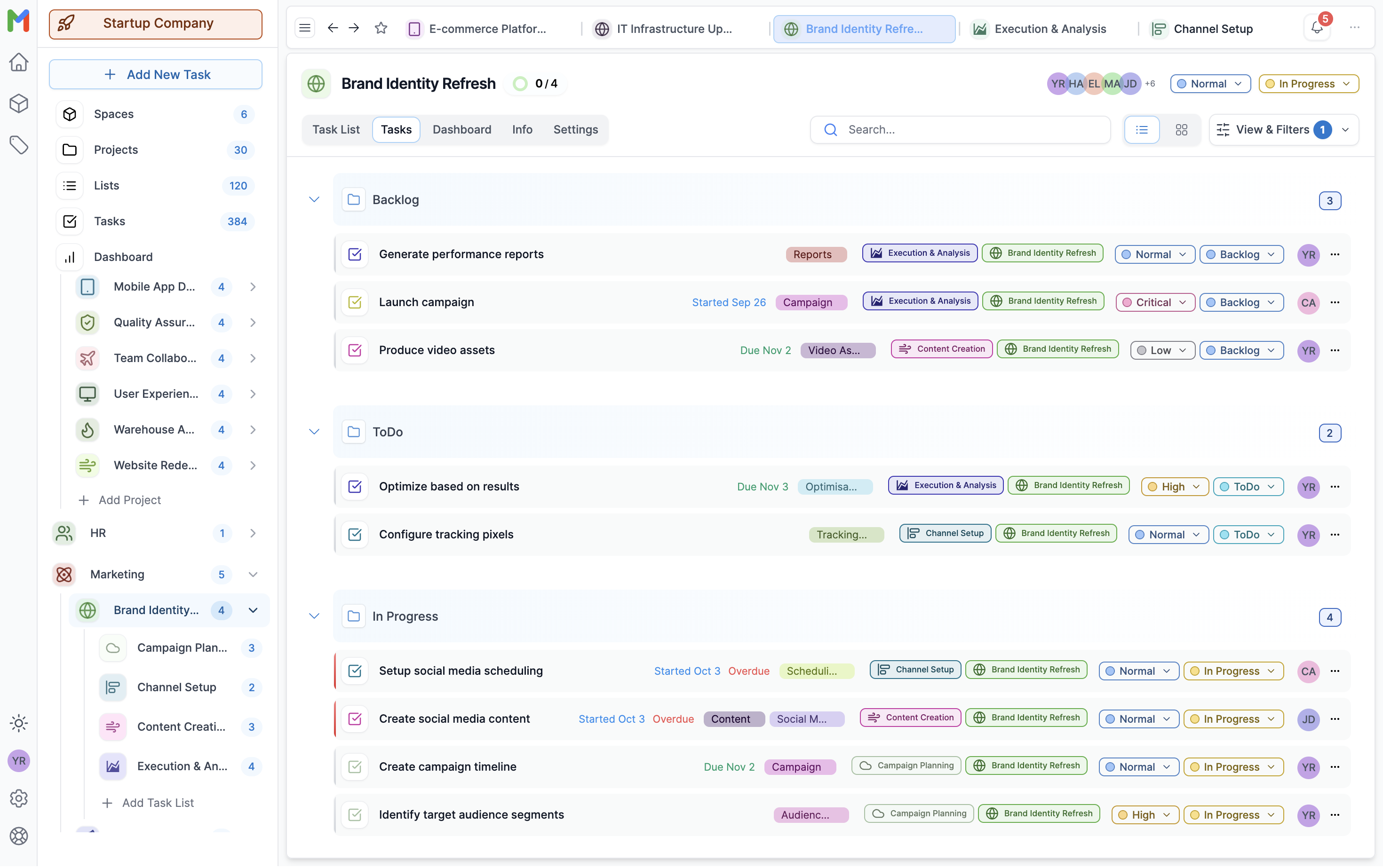Screen dimensions: 1383x868
Task: Switch to the Info tab
Action: coord(522,129)
